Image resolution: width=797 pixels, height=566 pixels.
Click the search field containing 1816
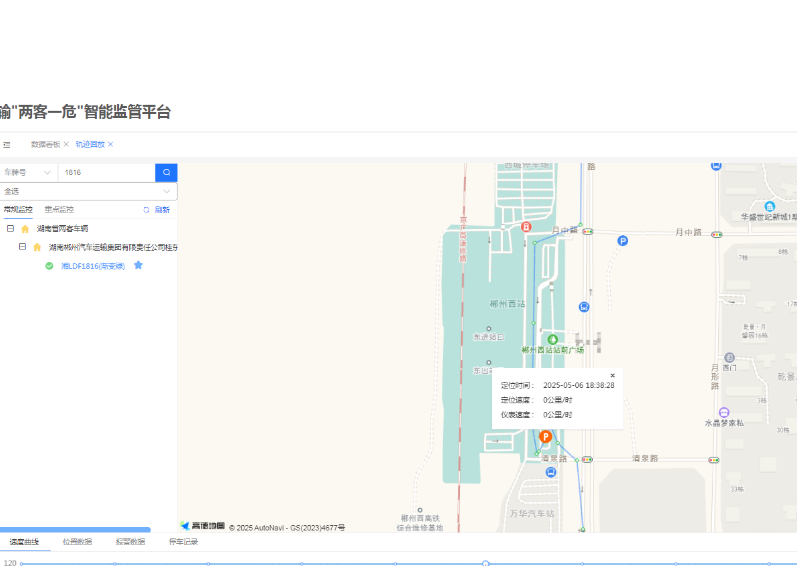[106, 172]
